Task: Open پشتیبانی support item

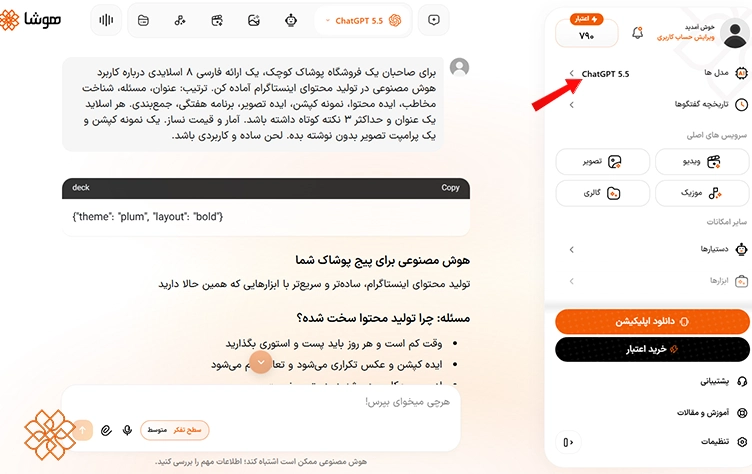Action: 723,381
